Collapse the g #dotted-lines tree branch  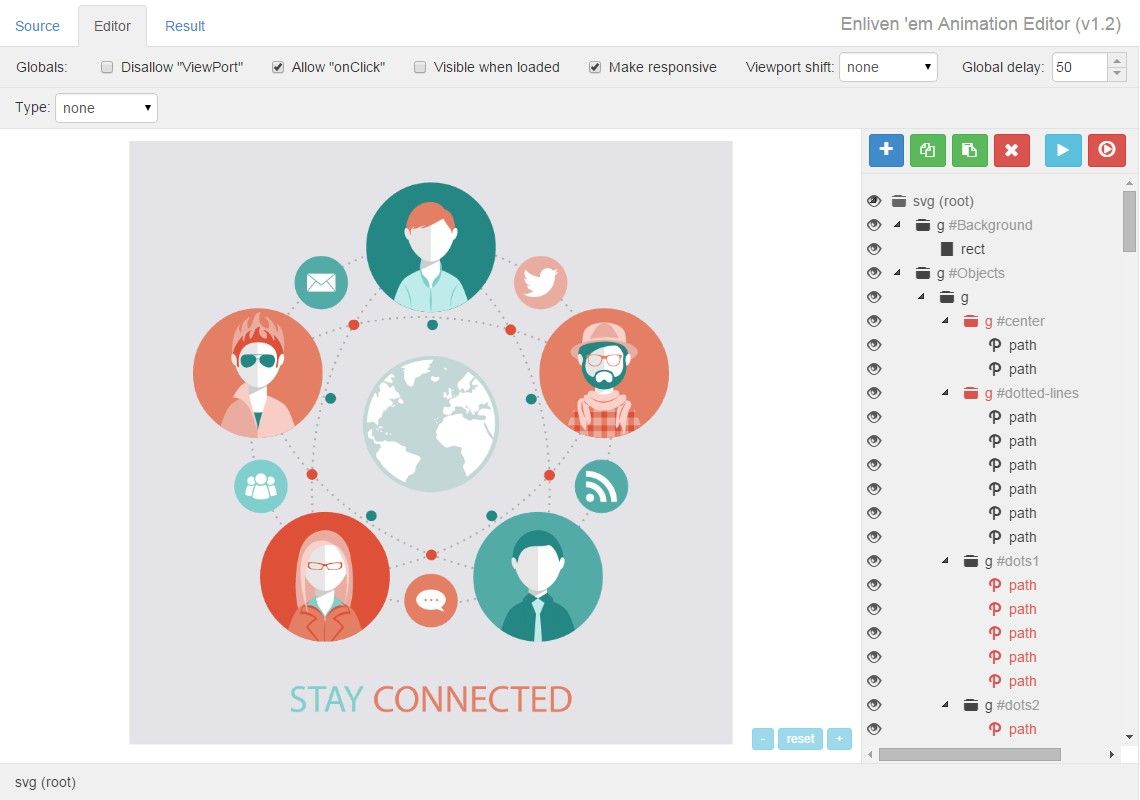pyautogui.click(x=945, y=393)
